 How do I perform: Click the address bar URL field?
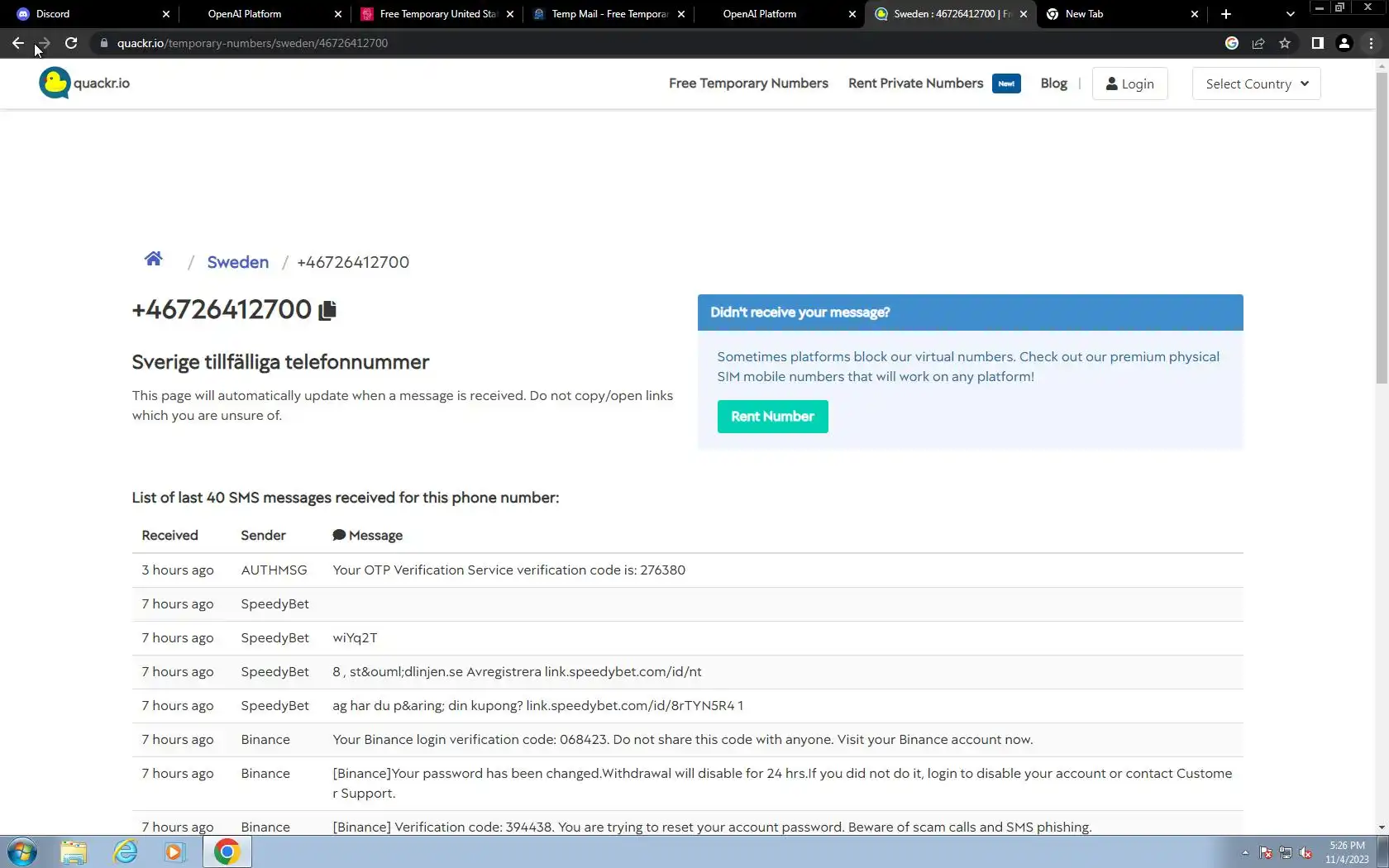click(x=653, y=43)
